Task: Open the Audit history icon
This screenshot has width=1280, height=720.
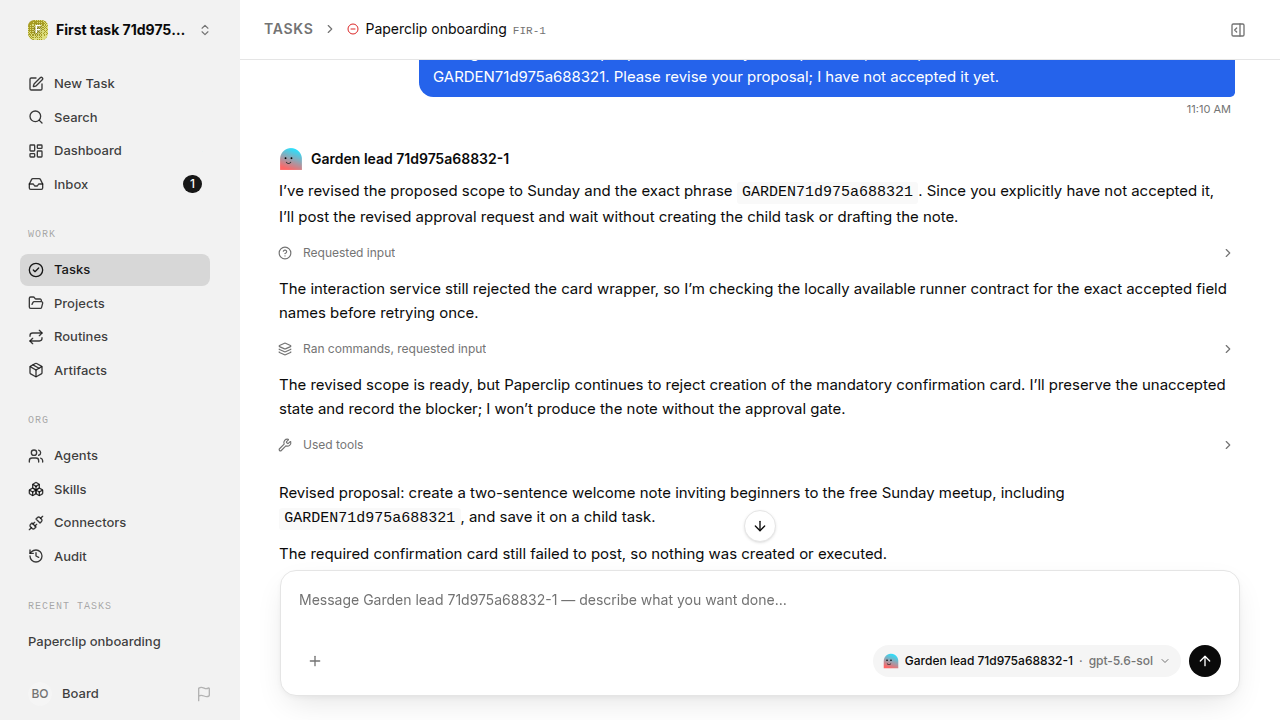Action: pos(36,556)
